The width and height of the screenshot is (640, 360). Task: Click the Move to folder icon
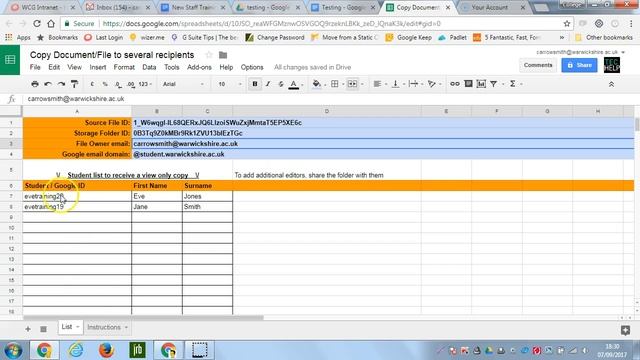click(223, 55)
